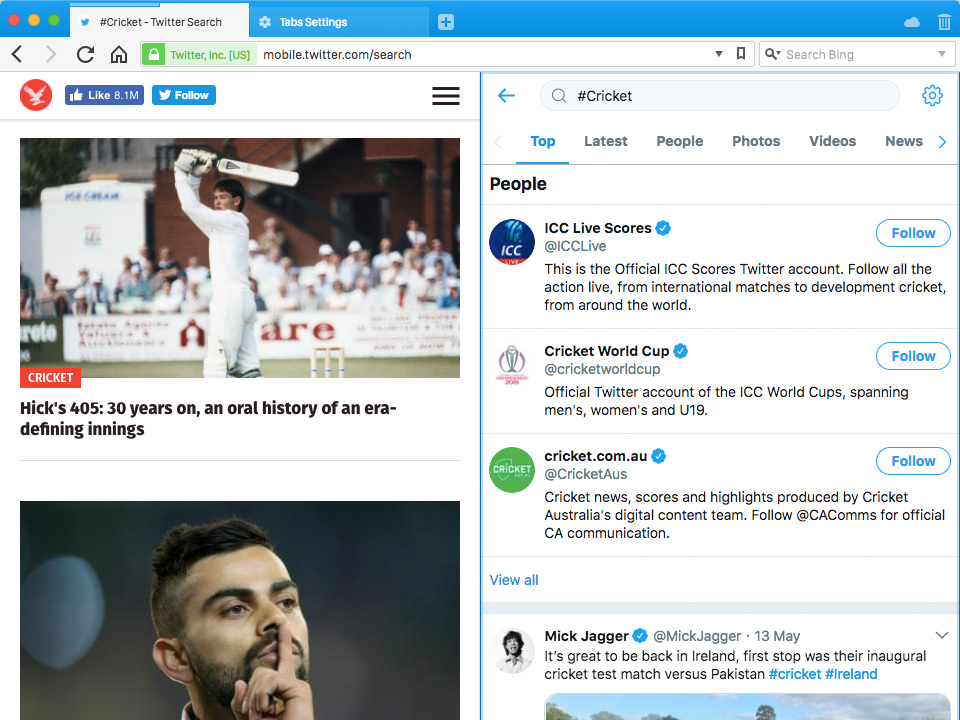Select the News search results tab
Image resolution: width=960 pixels, height=720 pixels.
[904, 141]
